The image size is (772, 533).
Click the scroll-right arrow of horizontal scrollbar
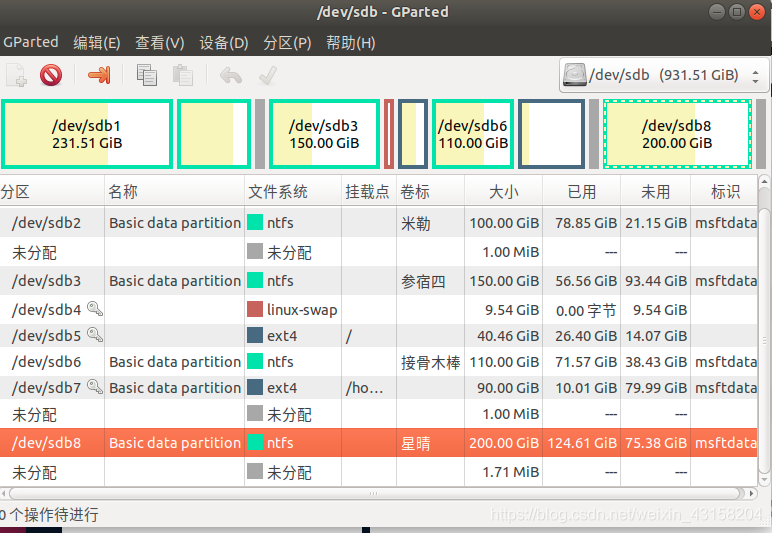click(751, 493)
